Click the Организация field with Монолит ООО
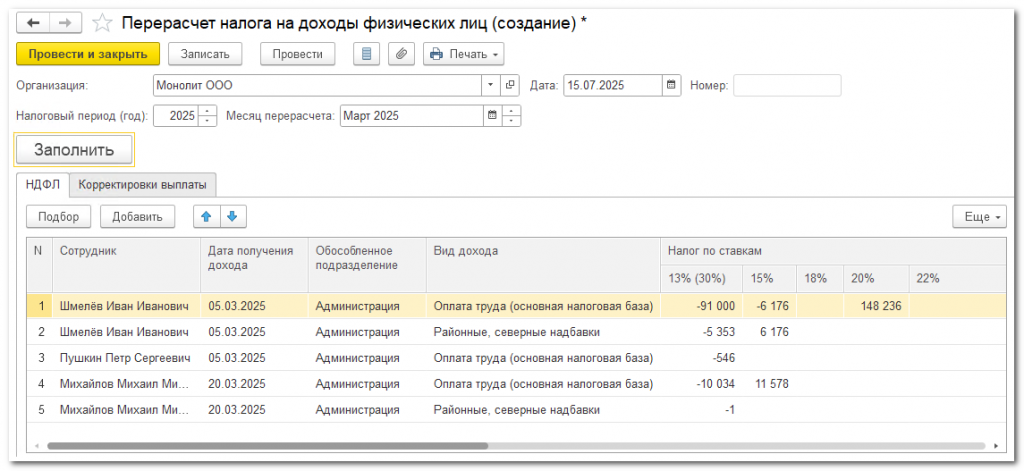 [x=318, y=86]
